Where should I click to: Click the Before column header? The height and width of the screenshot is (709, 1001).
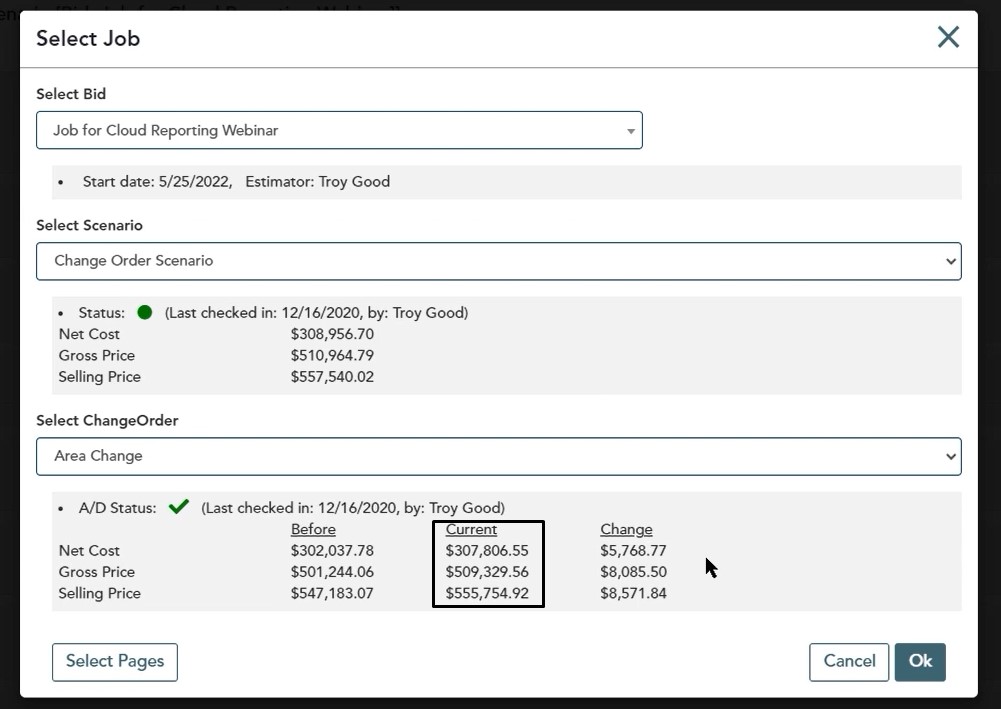[313, 529]
